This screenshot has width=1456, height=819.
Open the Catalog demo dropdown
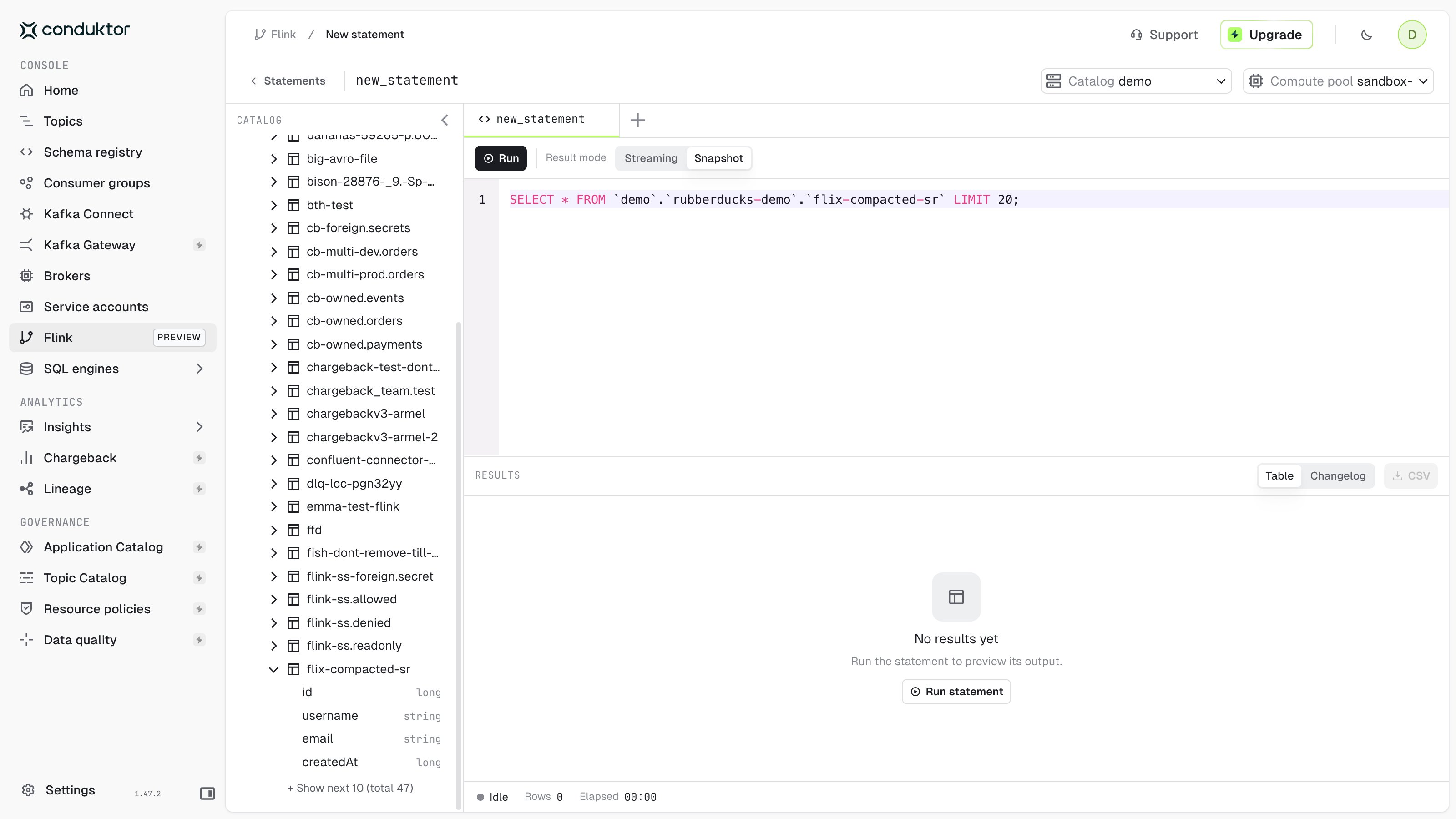coord(1136,81)
